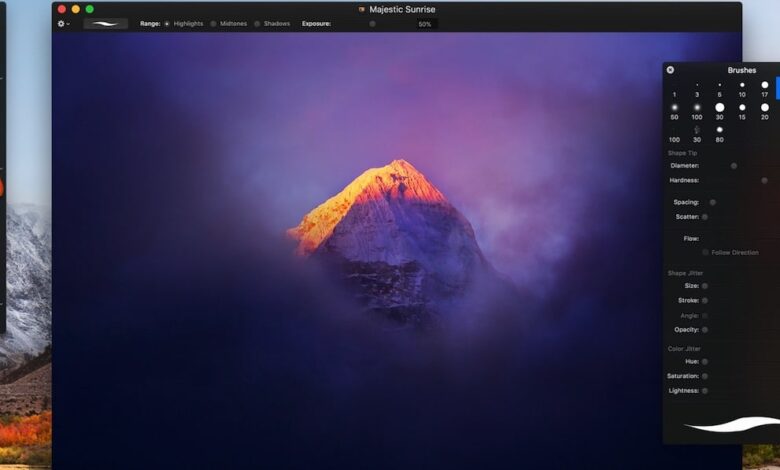780x470 pixels.
Task: Click the Exposure slider handle
Action: coord(373,23)
